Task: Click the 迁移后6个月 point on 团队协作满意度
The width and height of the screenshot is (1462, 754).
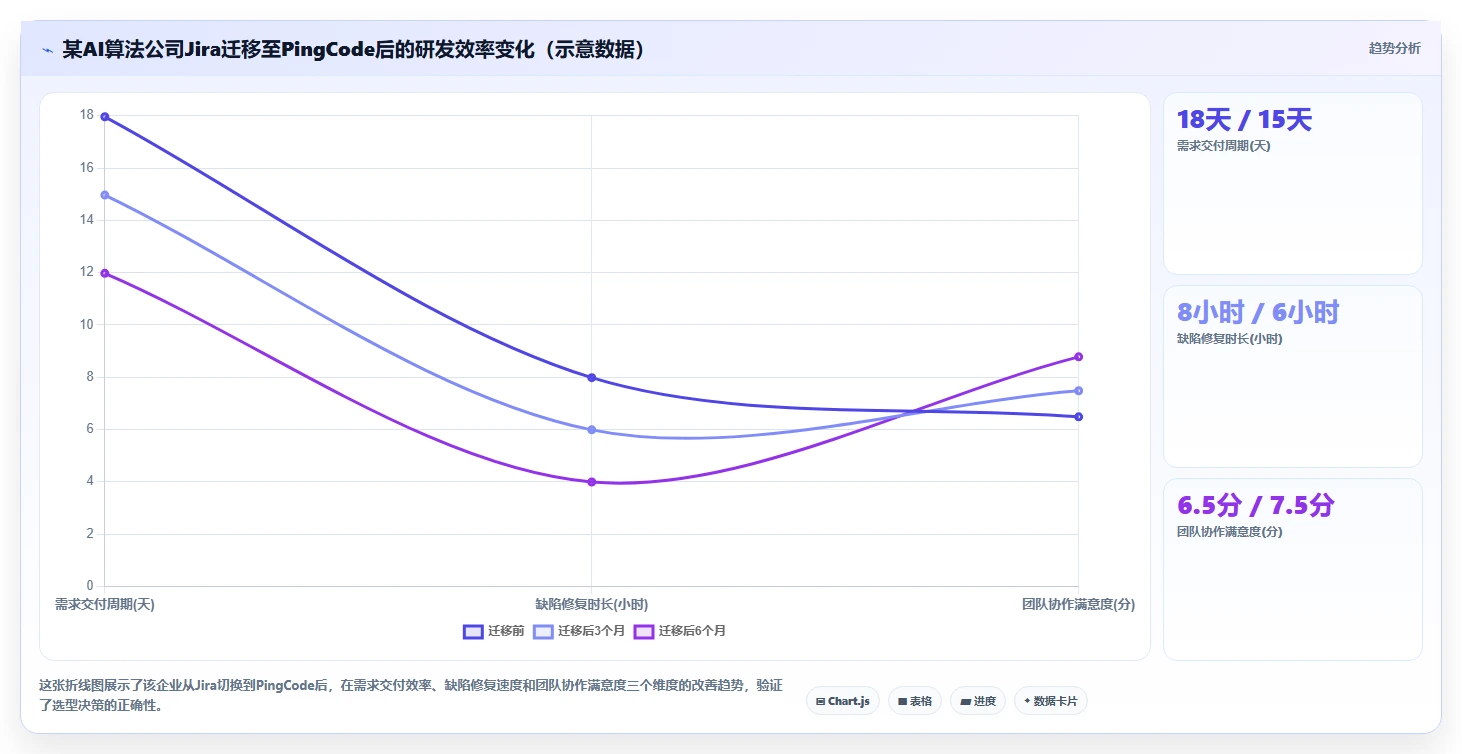Action: (1078, 357)
